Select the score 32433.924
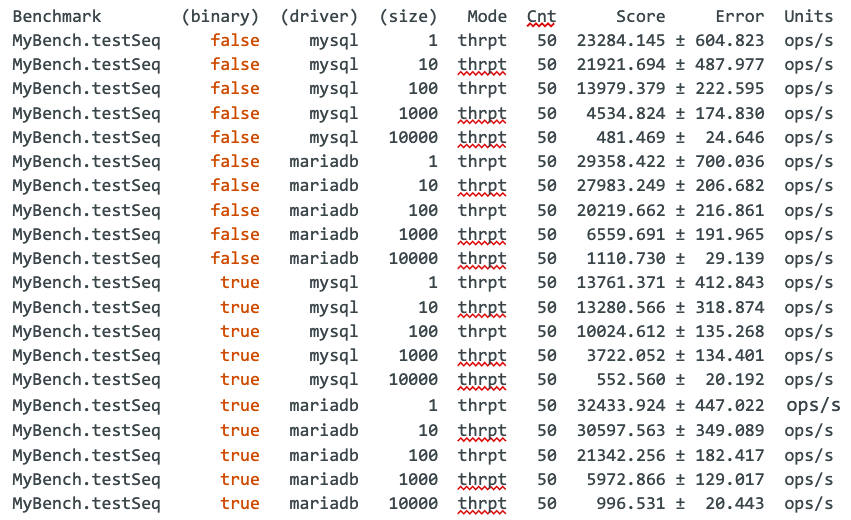The image size is (851, 520). click(x=621, y=405)
